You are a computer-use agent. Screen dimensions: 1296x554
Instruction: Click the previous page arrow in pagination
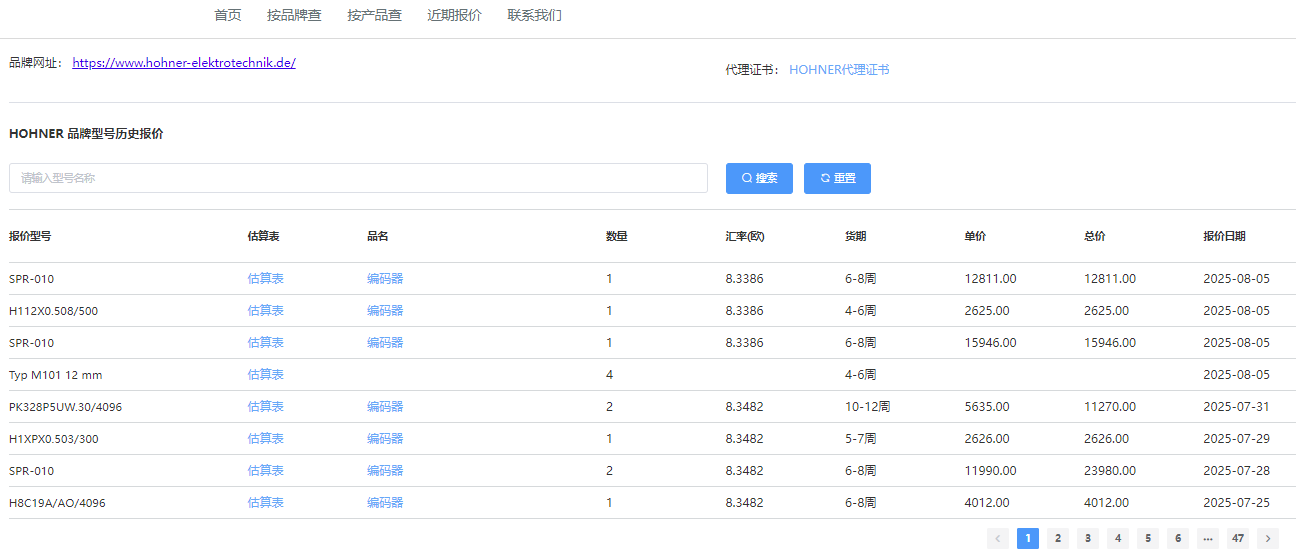tap(997, 538)
